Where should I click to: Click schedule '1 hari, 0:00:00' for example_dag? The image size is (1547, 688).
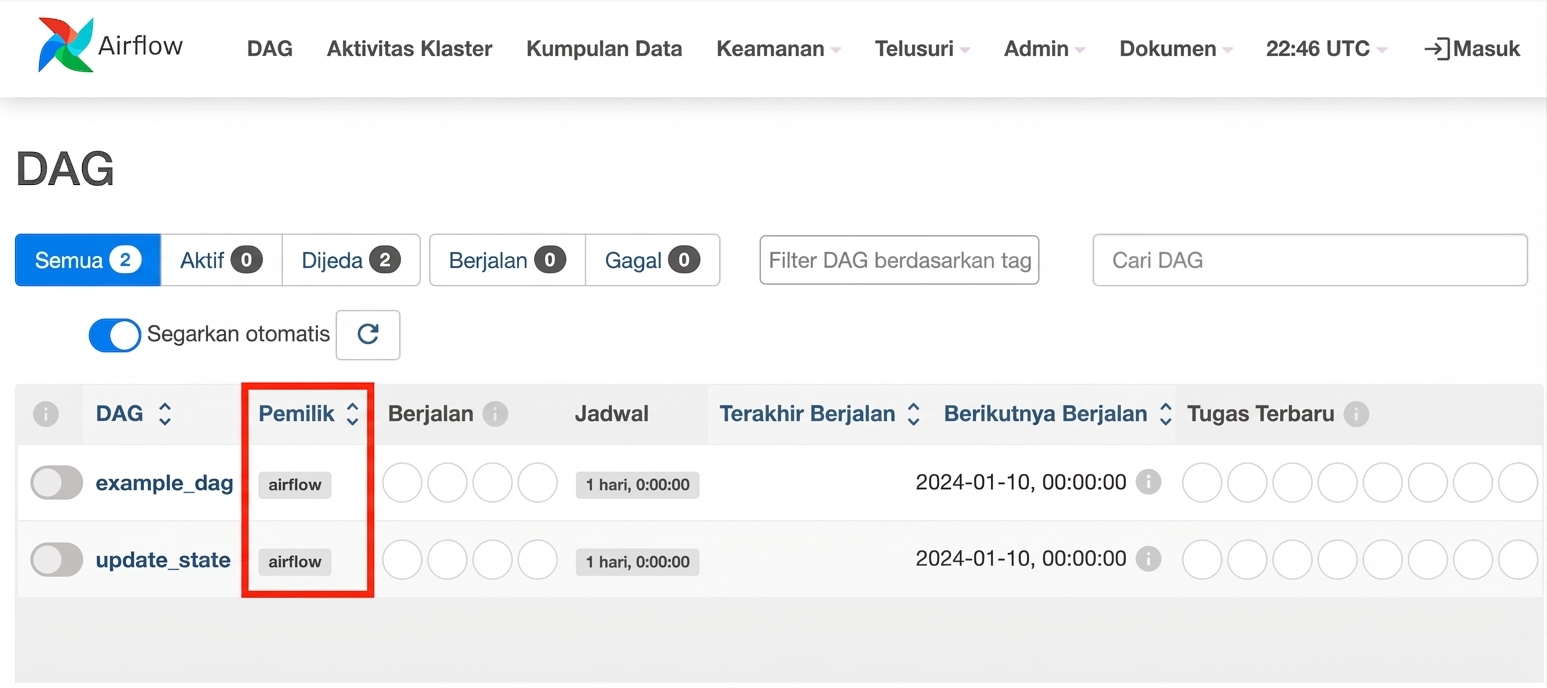tap(637, 485)
